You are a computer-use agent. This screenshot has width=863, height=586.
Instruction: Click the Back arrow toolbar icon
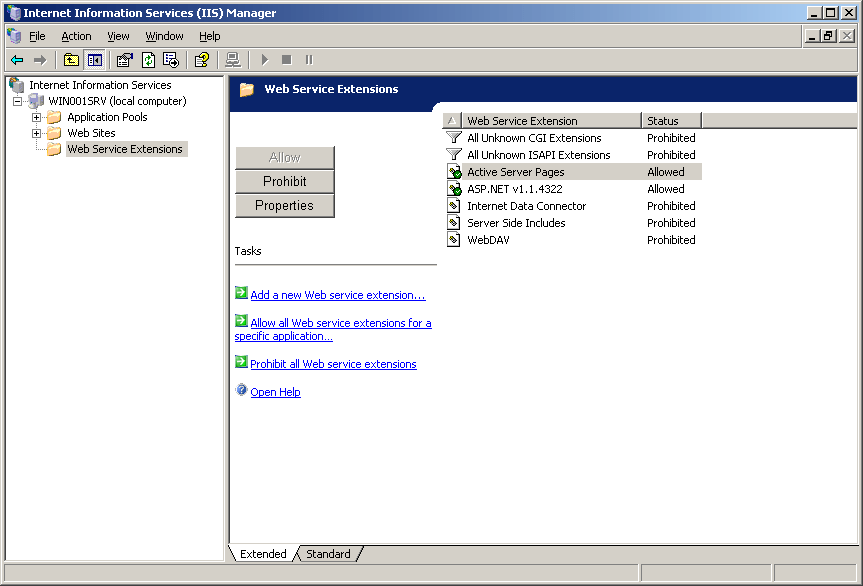tap(17, 60)
